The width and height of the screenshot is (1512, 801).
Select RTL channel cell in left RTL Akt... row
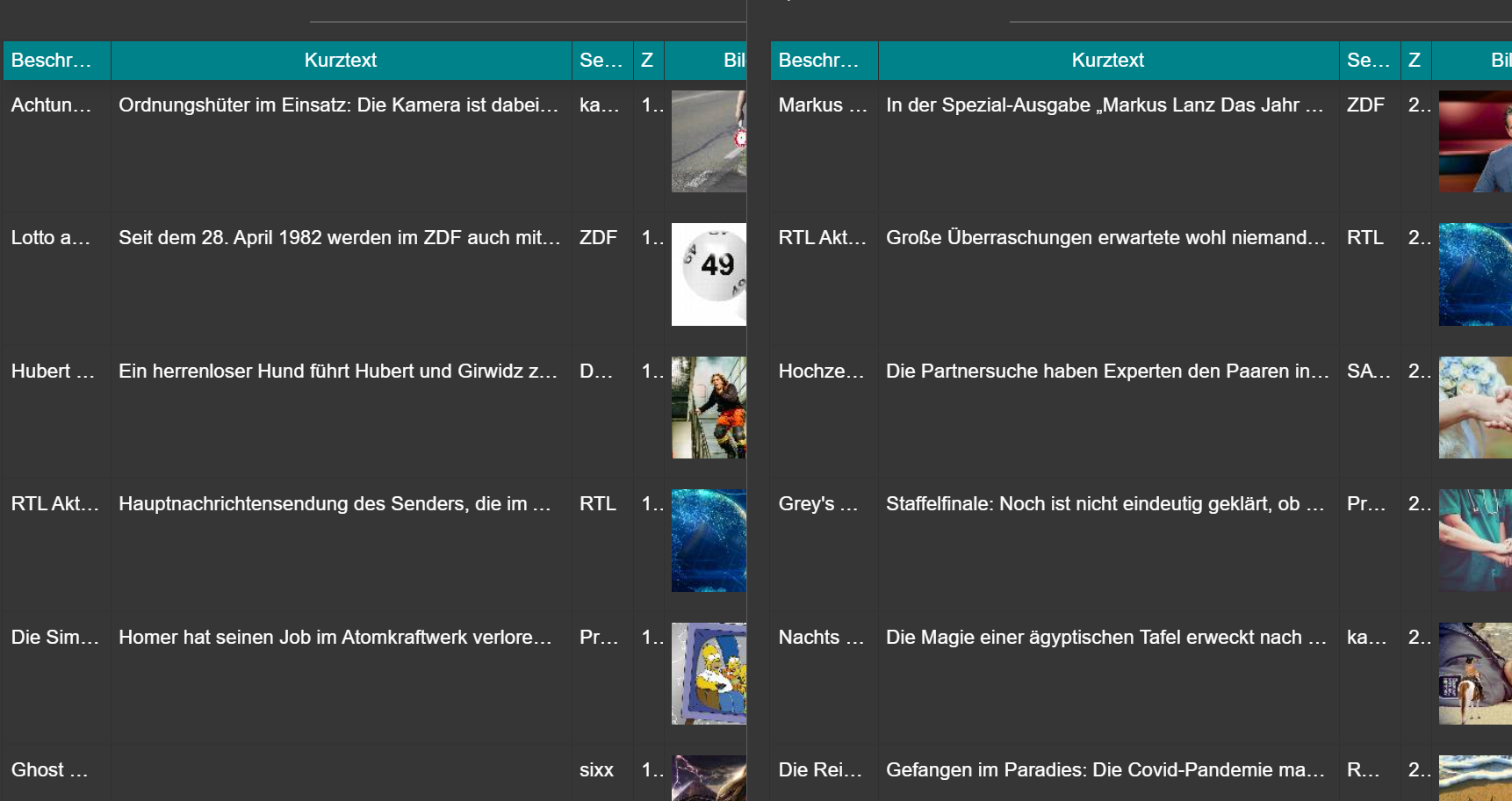pos(602,545)
